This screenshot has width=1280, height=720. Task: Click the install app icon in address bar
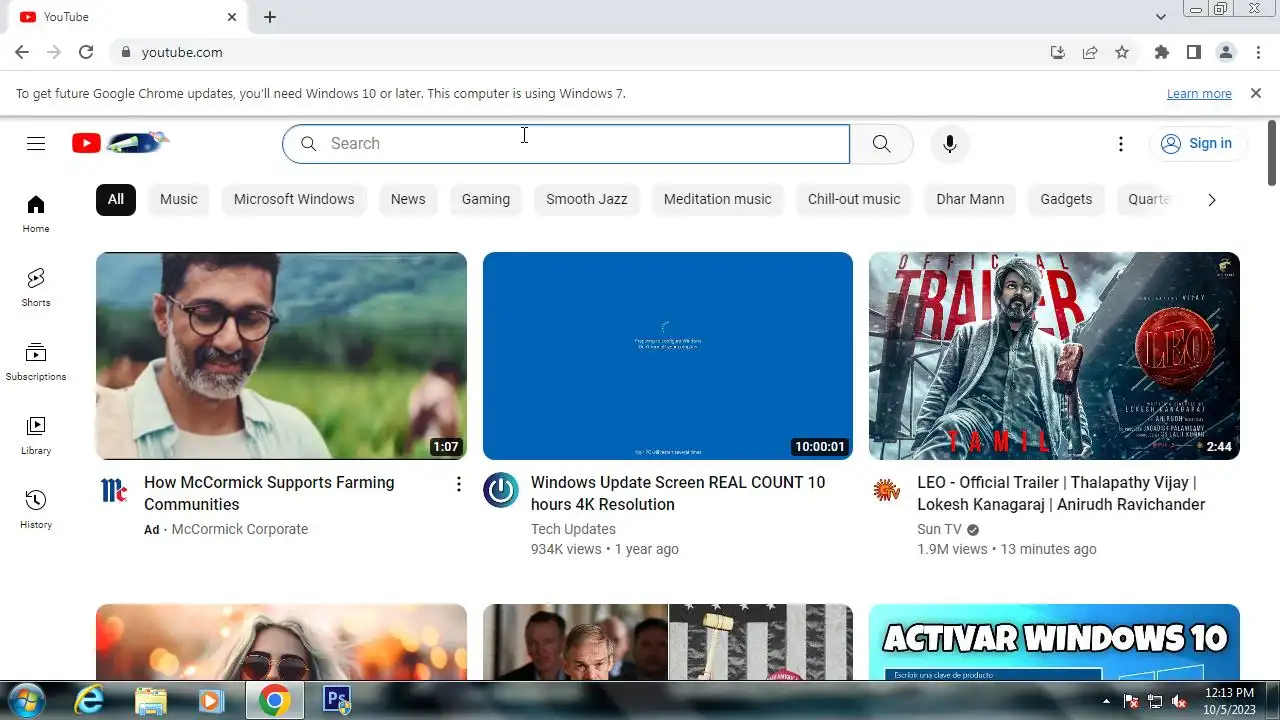[1058, 52]
